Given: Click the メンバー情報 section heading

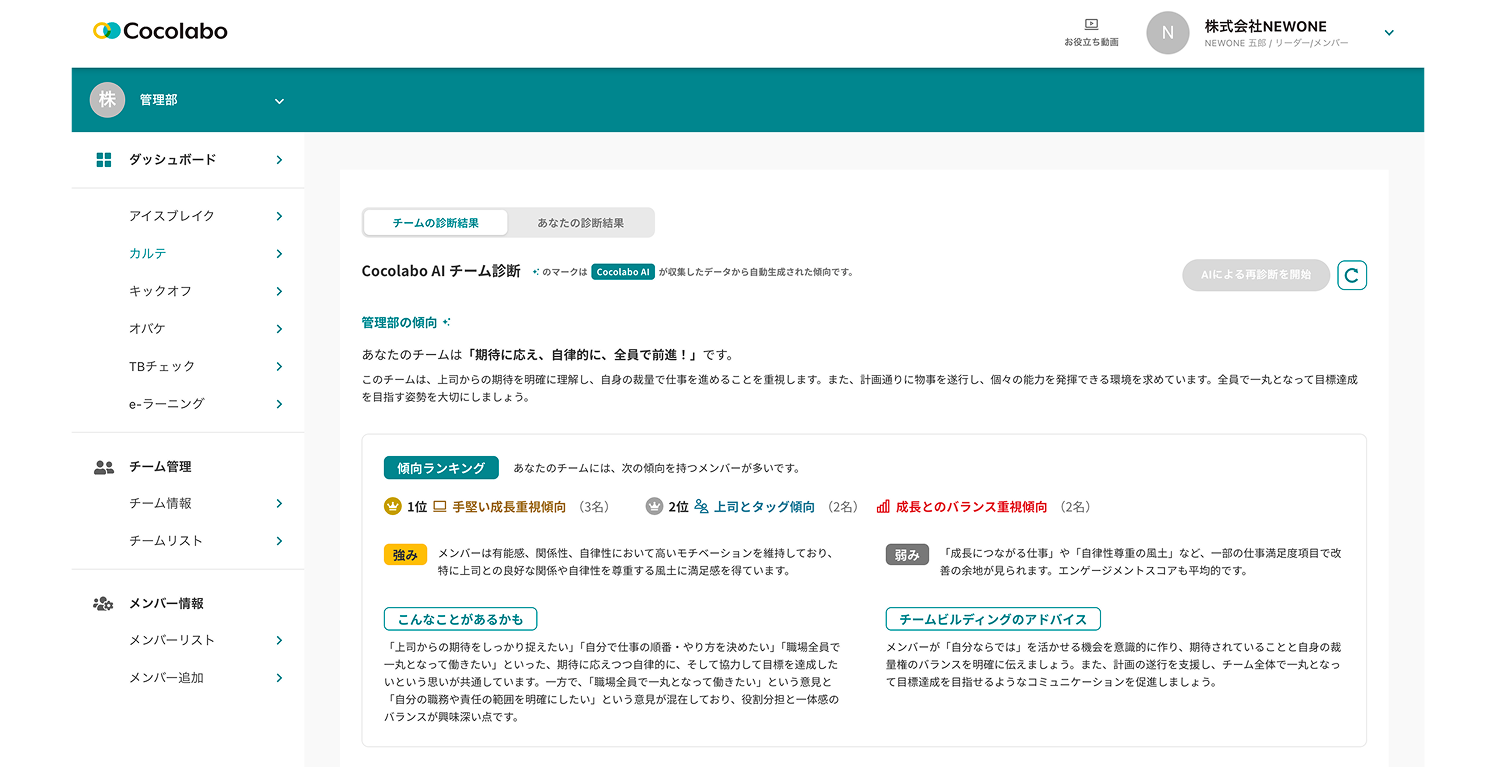Looking at the screenshot, I should (166, 604).
